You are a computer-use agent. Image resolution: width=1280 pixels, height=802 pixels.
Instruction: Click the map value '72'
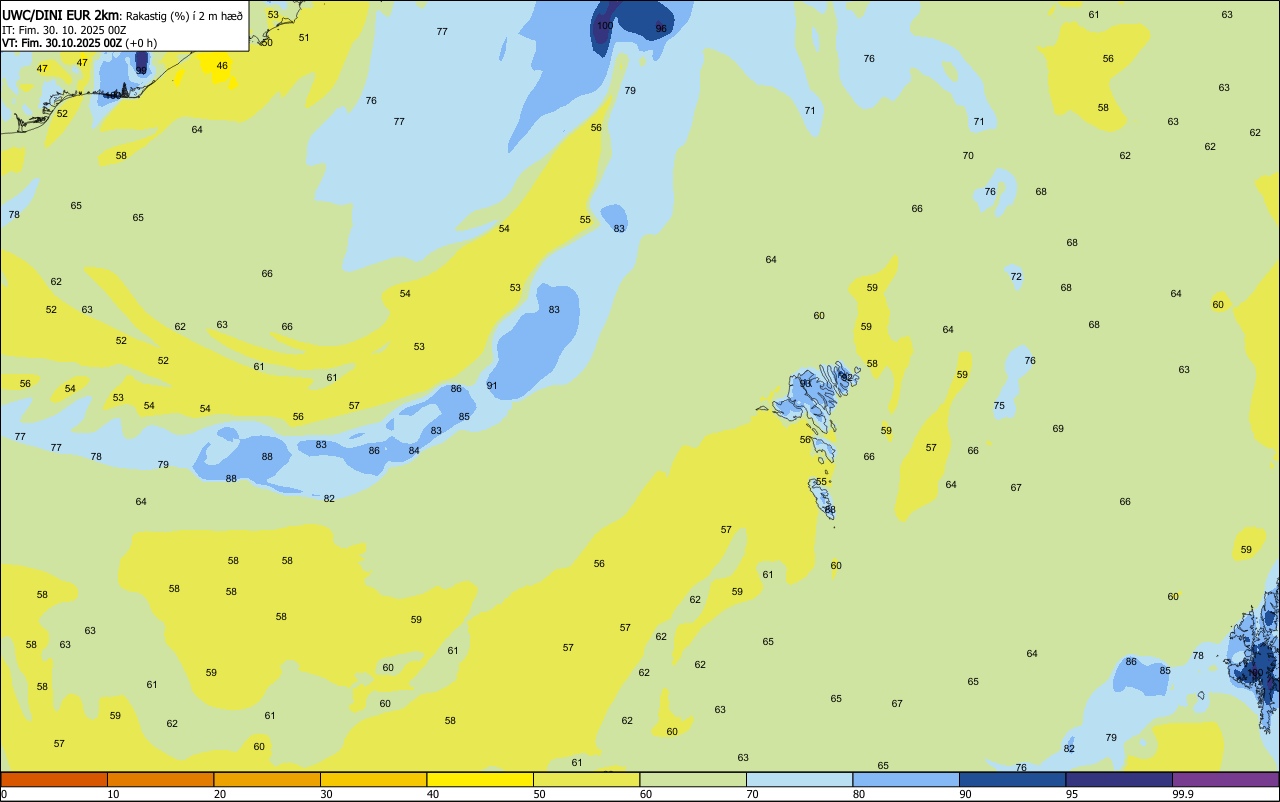click(1016, 277)
